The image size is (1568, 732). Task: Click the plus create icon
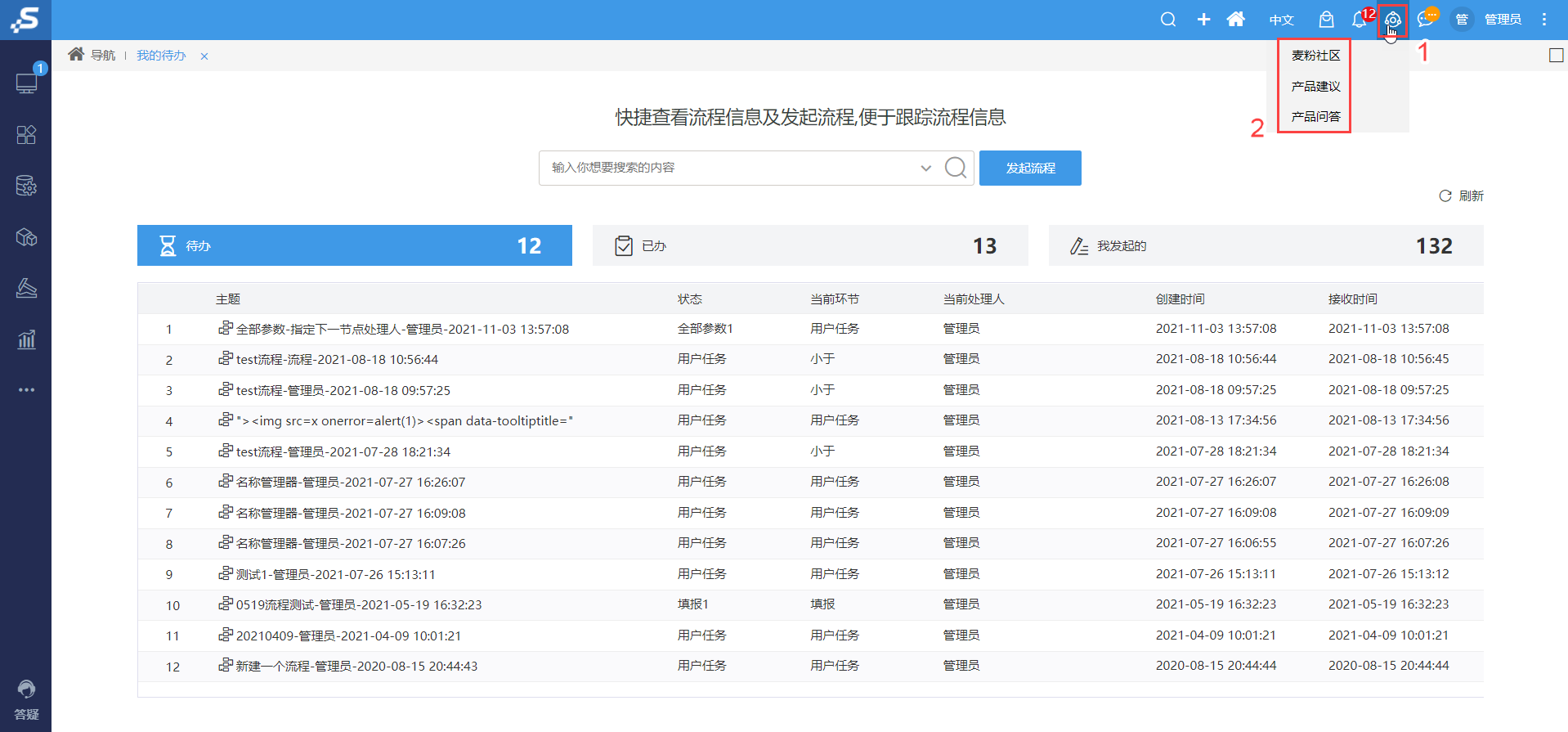click(1203, 20)
